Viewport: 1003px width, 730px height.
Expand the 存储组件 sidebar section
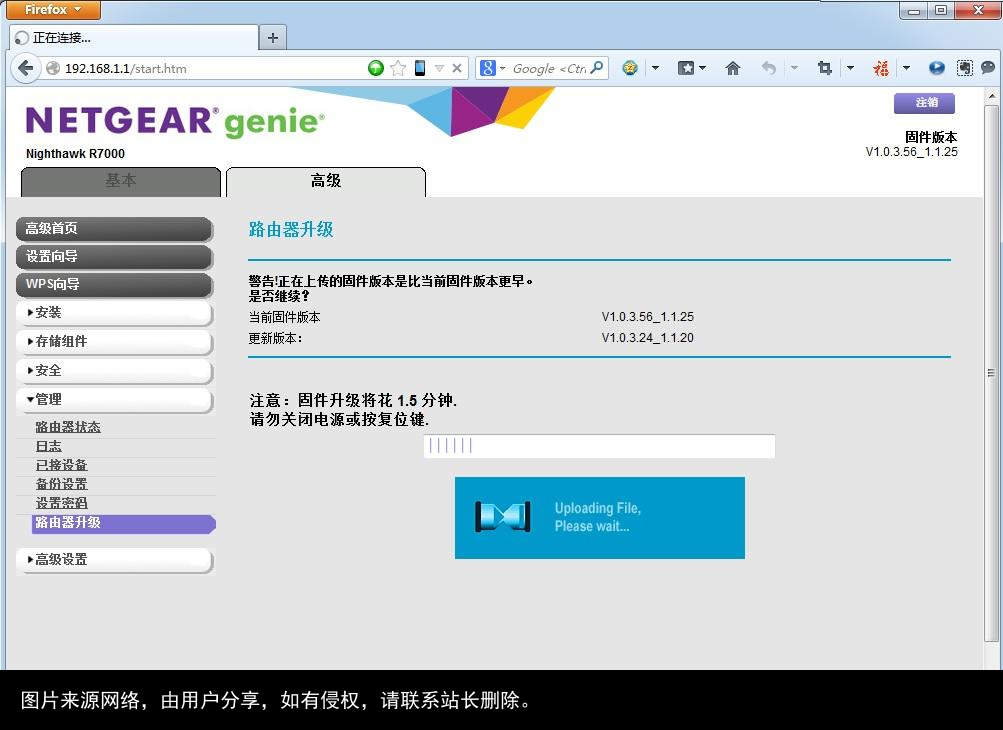click(62, 341)
